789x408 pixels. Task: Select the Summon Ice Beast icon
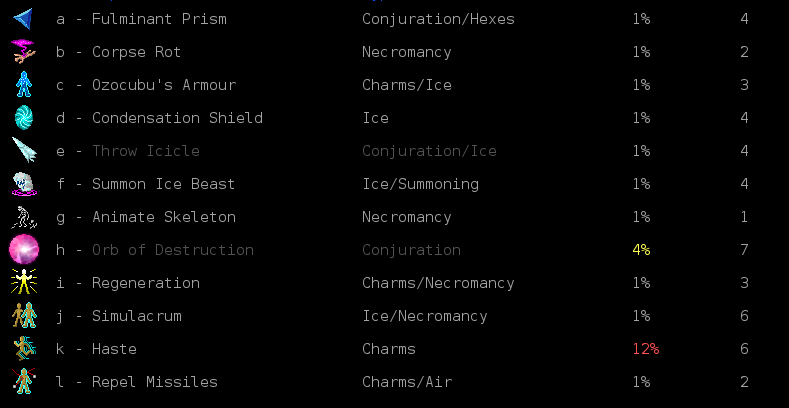click(24, 184)
